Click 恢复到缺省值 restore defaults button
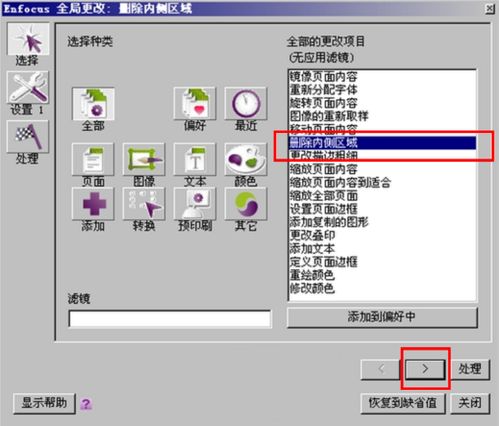This screenshot has height=426, width=499. pyautogui.click(x=403, y=403)
